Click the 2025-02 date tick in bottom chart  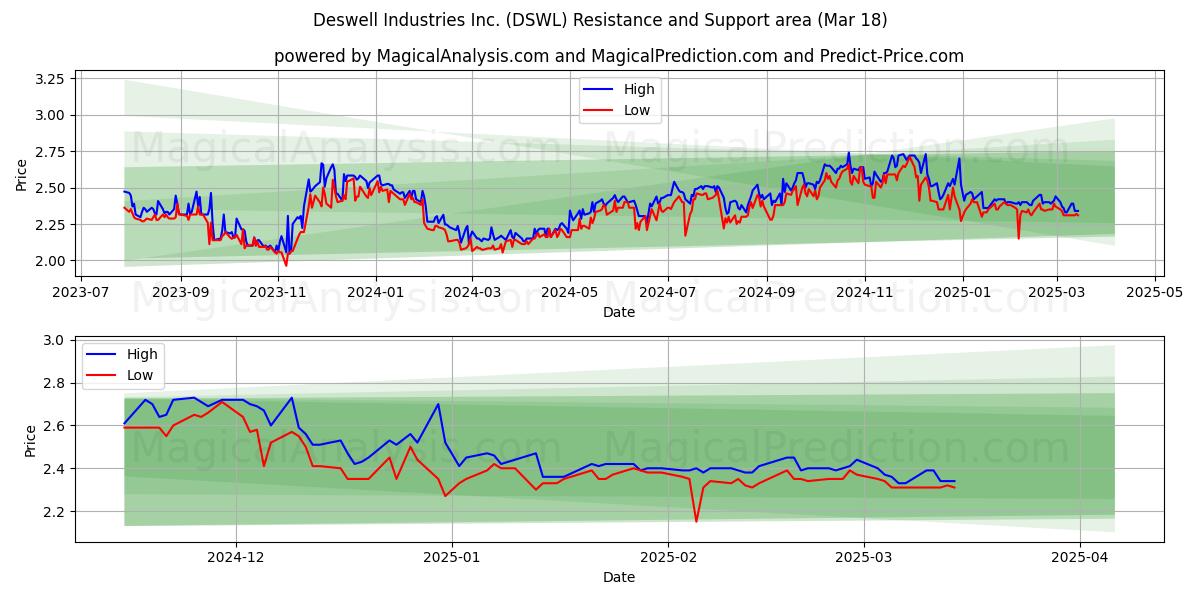click(x=668, y=557)
